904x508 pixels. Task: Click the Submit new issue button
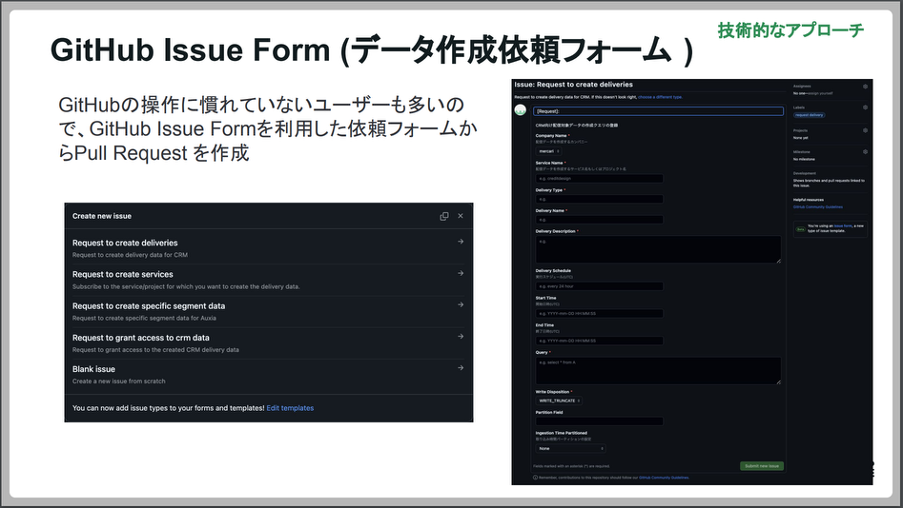[761, 466]
